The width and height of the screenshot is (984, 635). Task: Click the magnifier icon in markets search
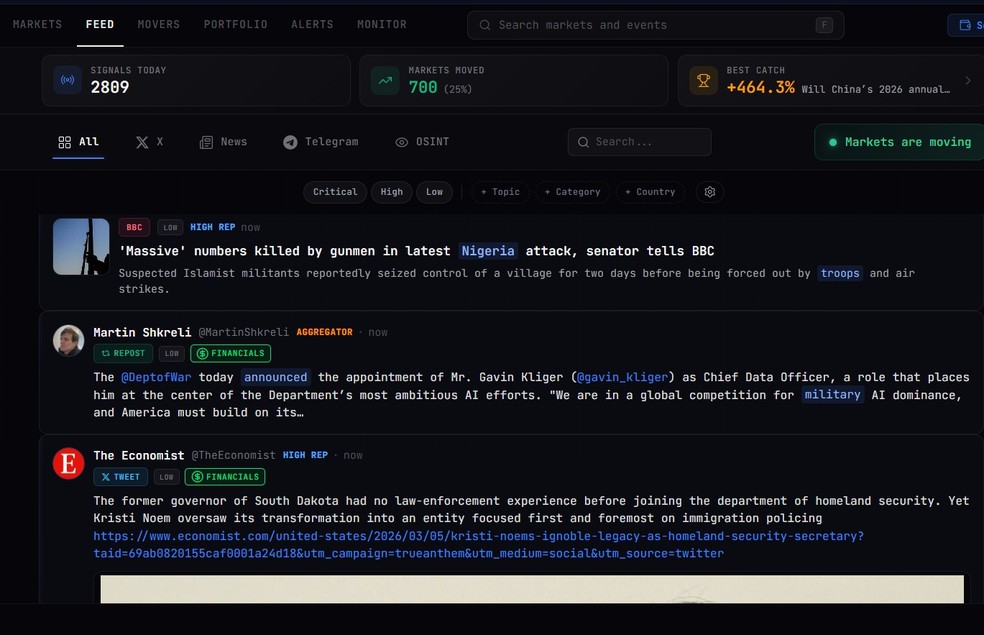coord(485,25)
